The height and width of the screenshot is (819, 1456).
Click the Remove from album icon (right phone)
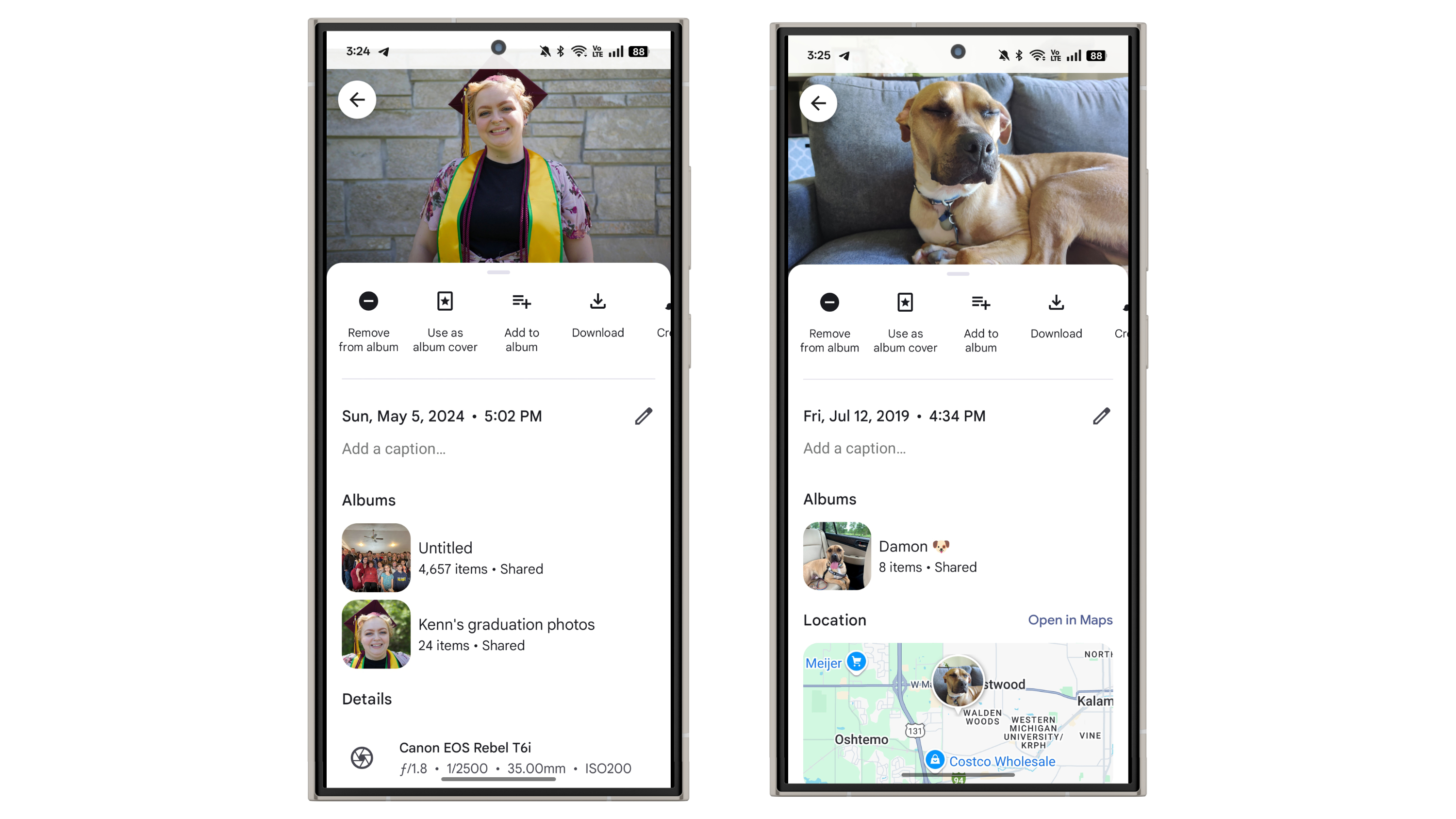coord(829,302)
